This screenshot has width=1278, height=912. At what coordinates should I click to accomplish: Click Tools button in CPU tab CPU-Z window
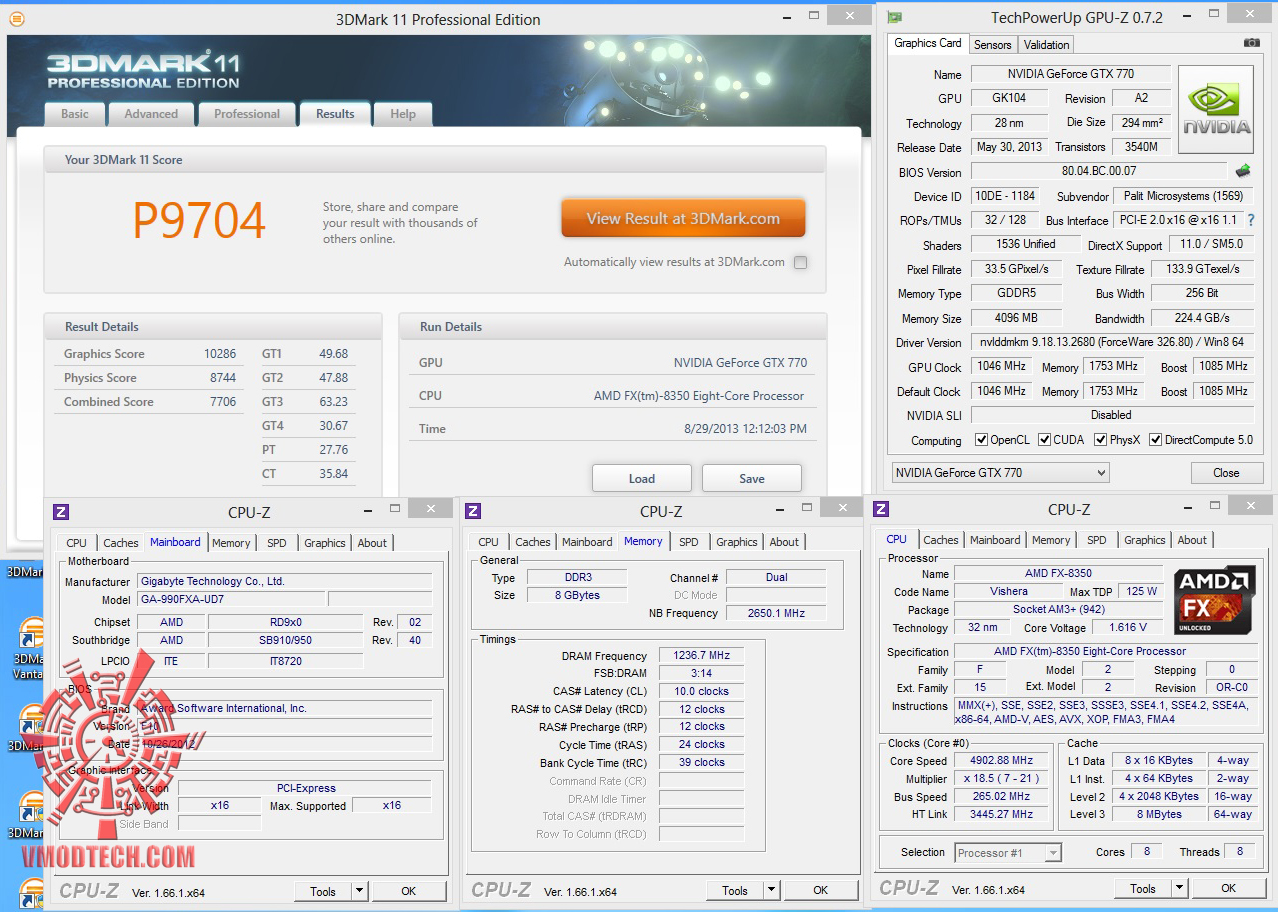[x=1143, y=888]
